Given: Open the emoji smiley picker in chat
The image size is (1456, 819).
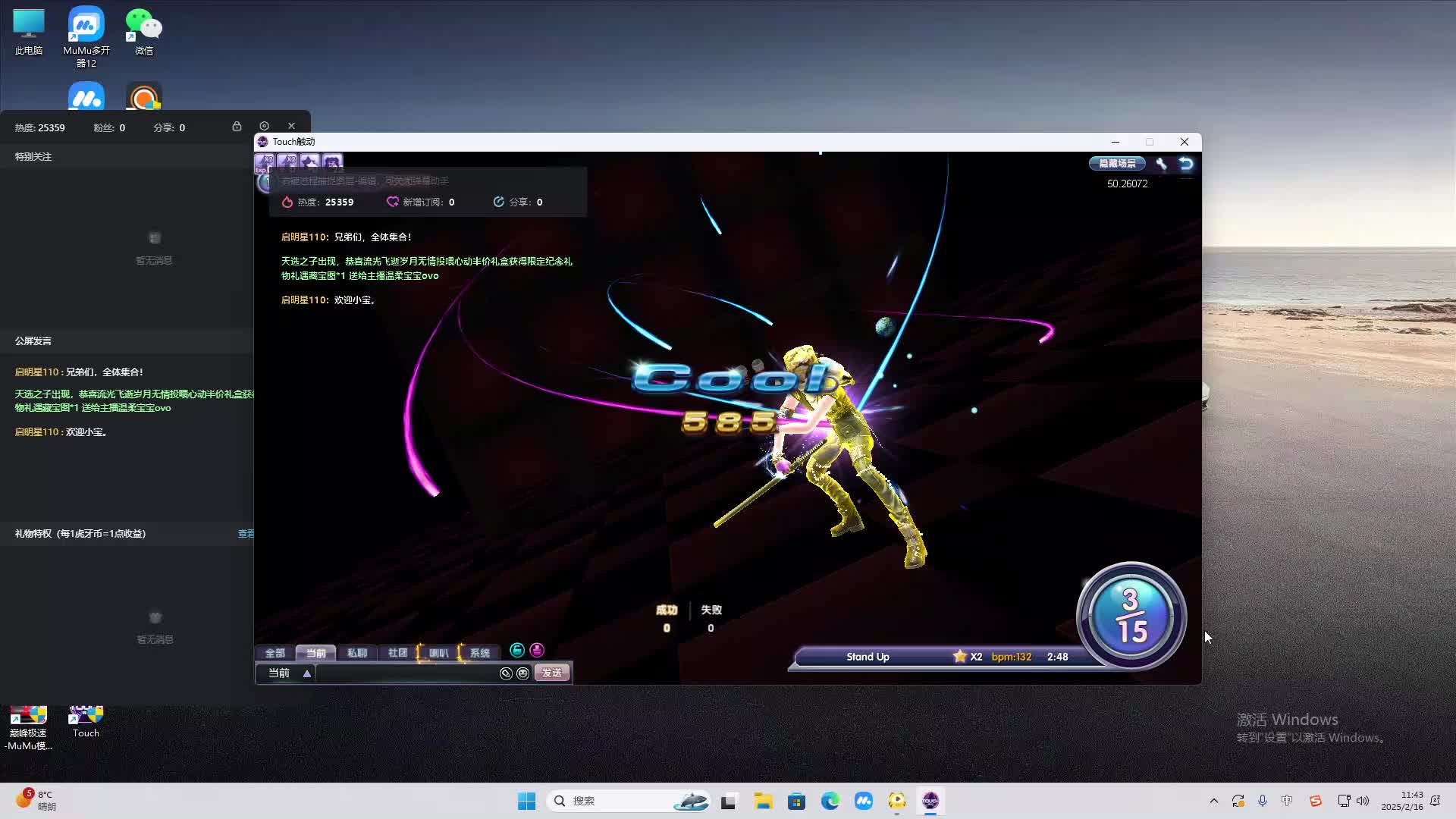Looking at the screenshot, I should tap(522, 673).
